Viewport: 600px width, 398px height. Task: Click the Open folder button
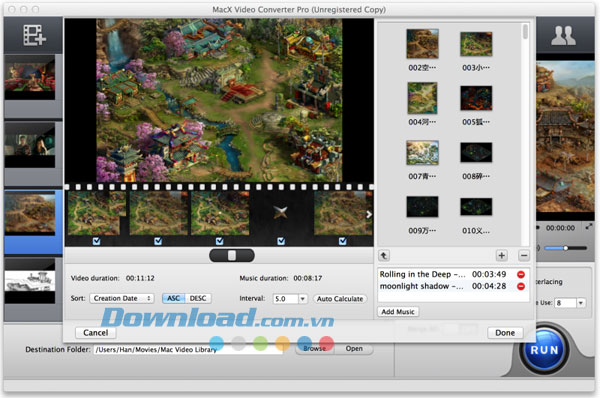(354, 349)
